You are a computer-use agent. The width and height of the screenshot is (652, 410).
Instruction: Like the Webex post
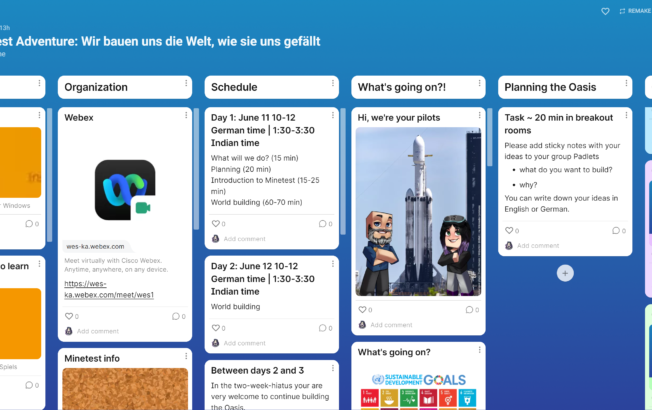coord(69,316)
